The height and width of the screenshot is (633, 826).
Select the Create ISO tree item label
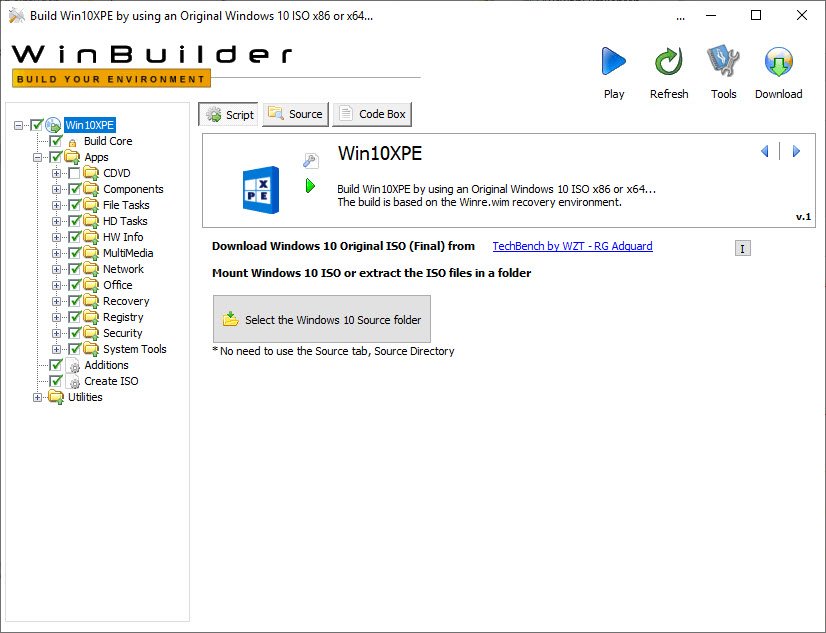(x=111, y=381)
